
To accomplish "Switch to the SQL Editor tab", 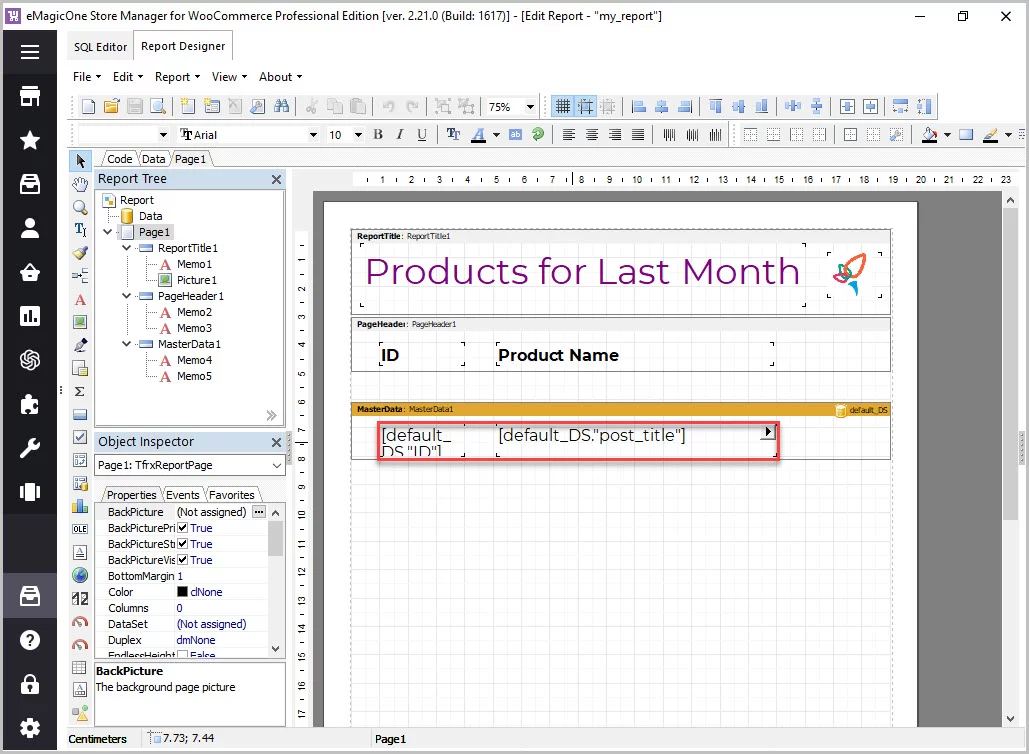I will (100, 47).
